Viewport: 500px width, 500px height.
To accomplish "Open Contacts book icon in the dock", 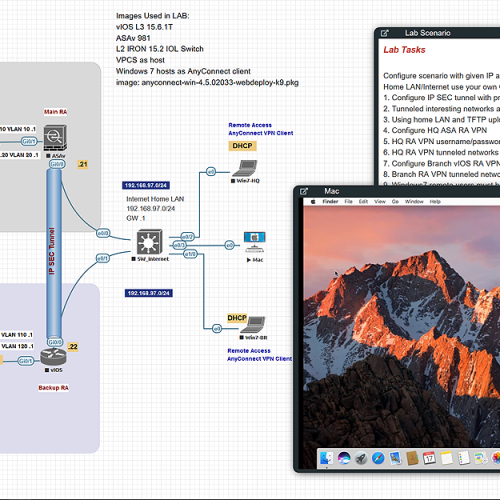I will (x=412, y=458).
